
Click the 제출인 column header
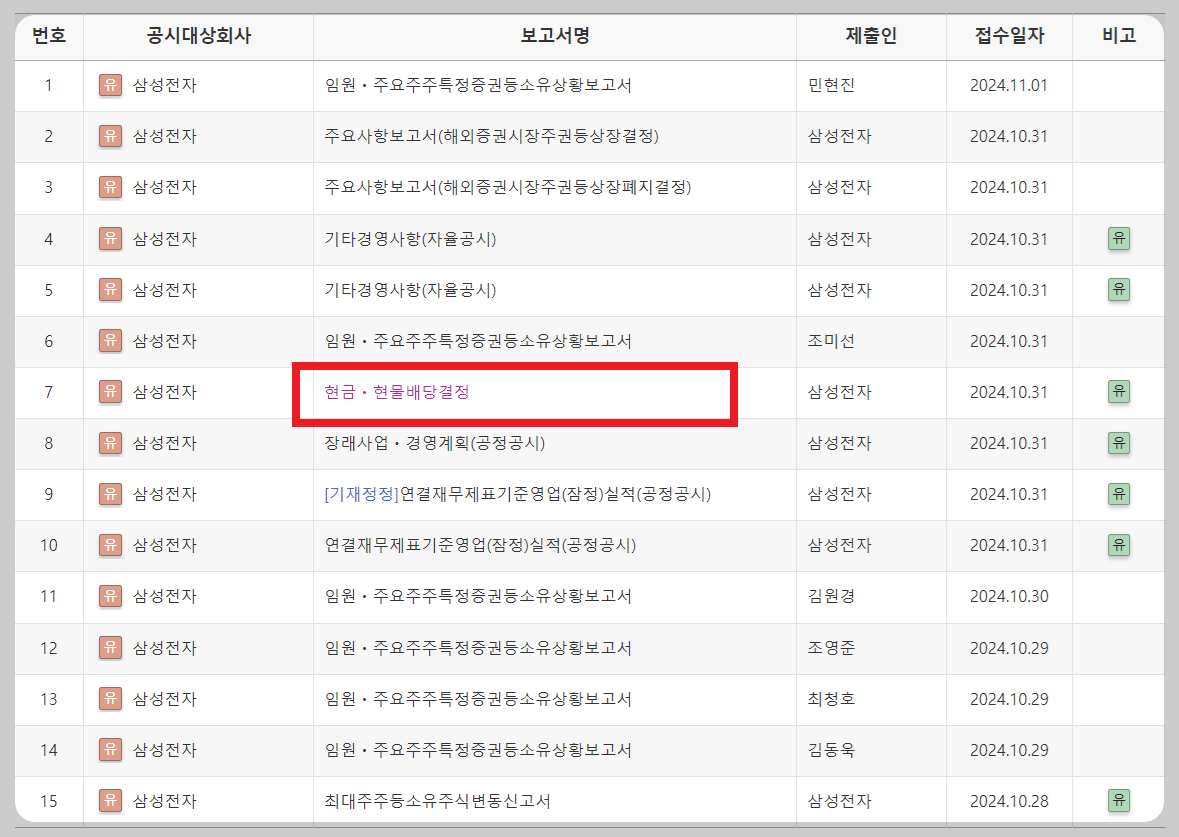pyautogui.click(x=870, y=36)
